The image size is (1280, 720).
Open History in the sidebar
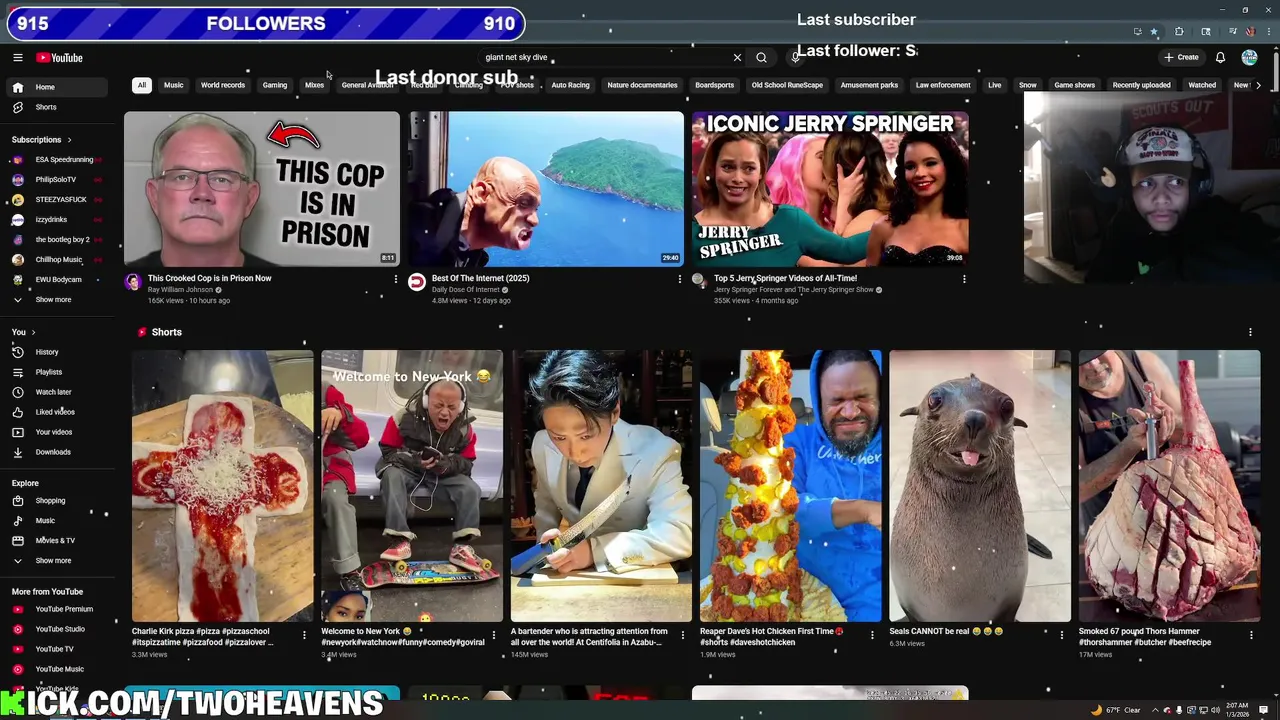58,352
